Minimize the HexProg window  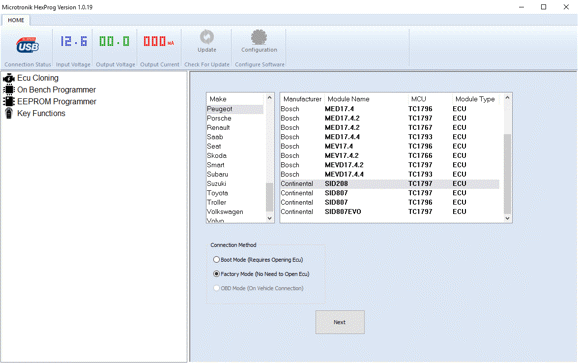coord(521,7)
